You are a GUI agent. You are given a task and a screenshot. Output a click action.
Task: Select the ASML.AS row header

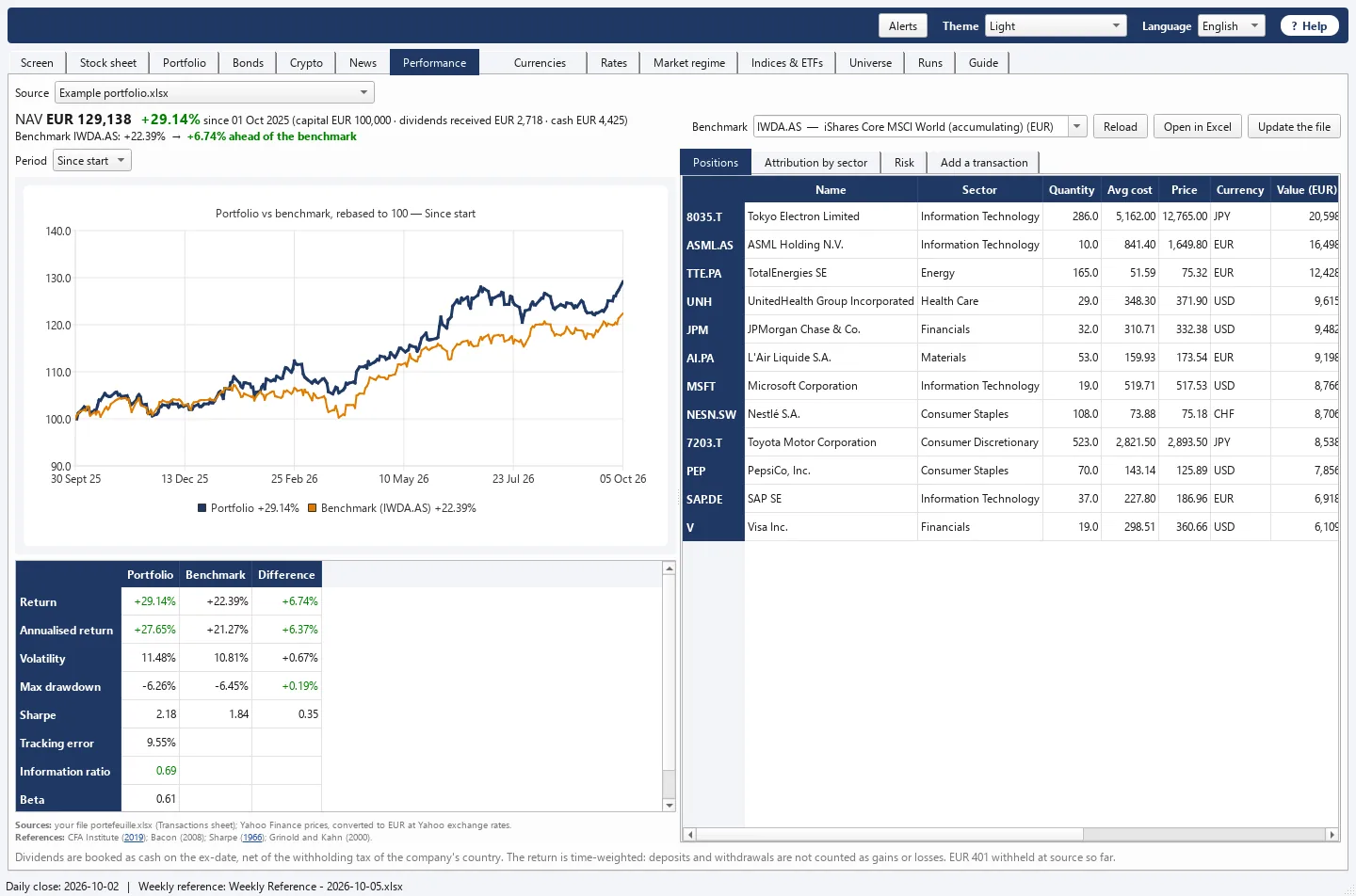click(714, 245)
